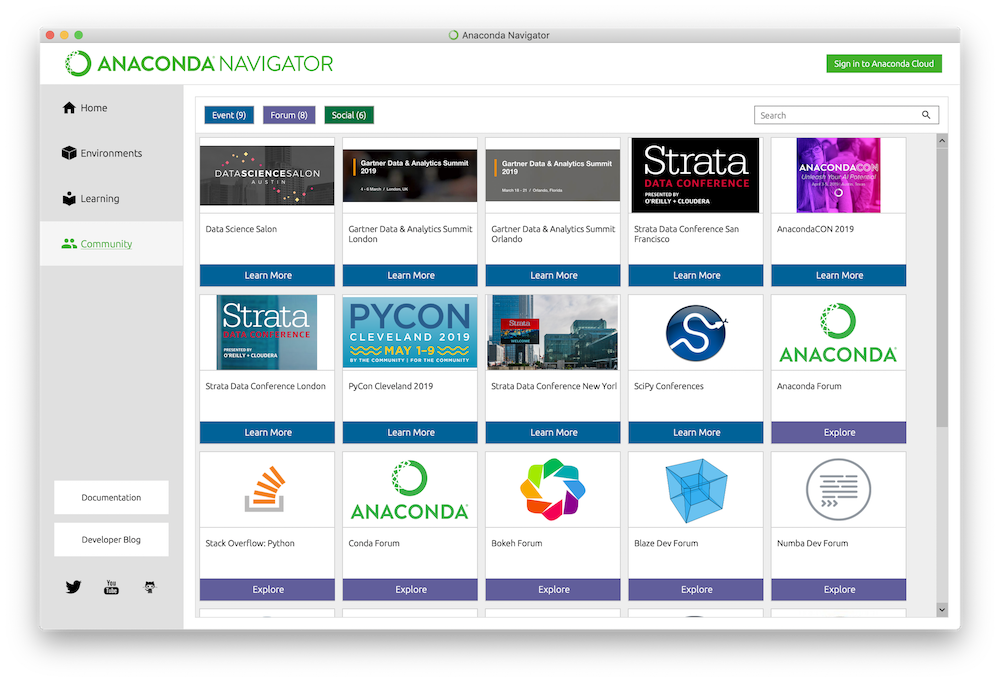Open the YouTube icon link
Screen dimensions: 1000x682
click(x=111, y=587)
